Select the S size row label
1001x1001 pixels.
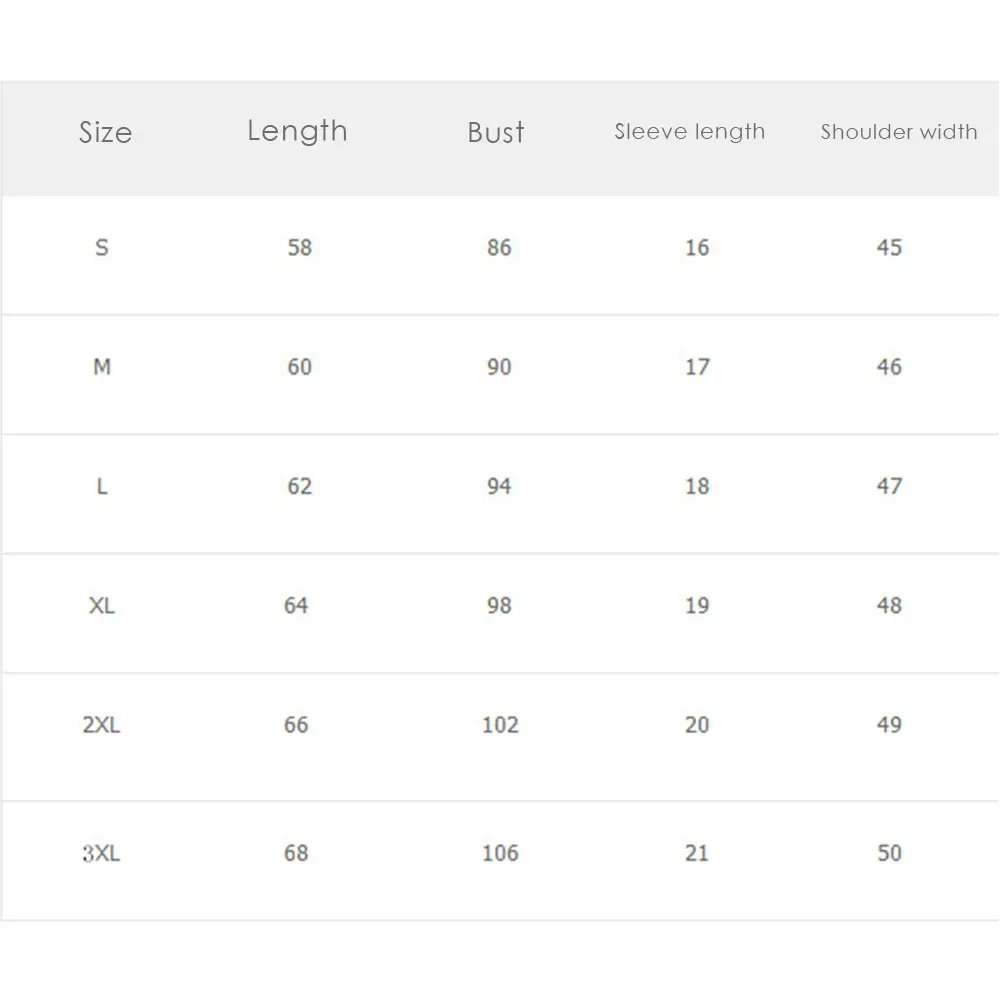pos(102,247)
